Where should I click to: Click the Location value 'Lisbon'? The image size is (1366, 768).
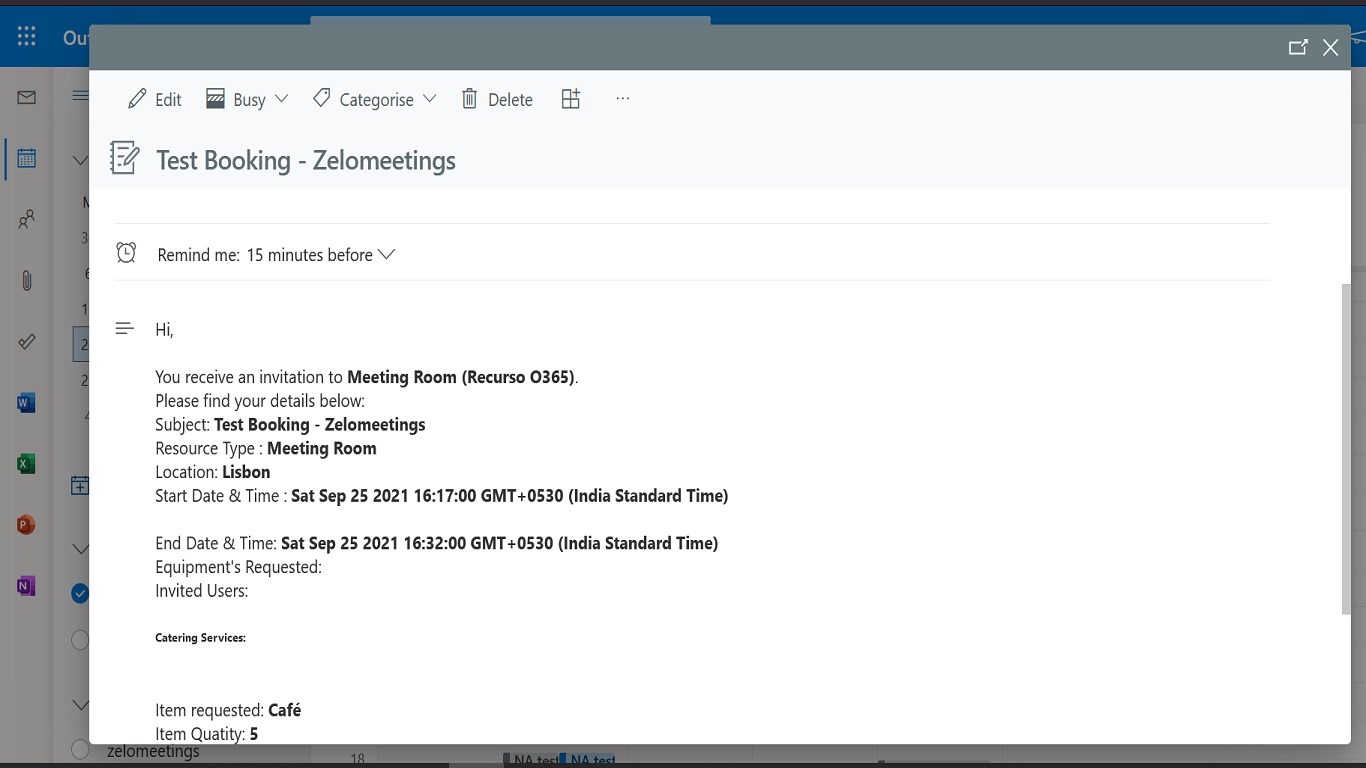point(246,472)
